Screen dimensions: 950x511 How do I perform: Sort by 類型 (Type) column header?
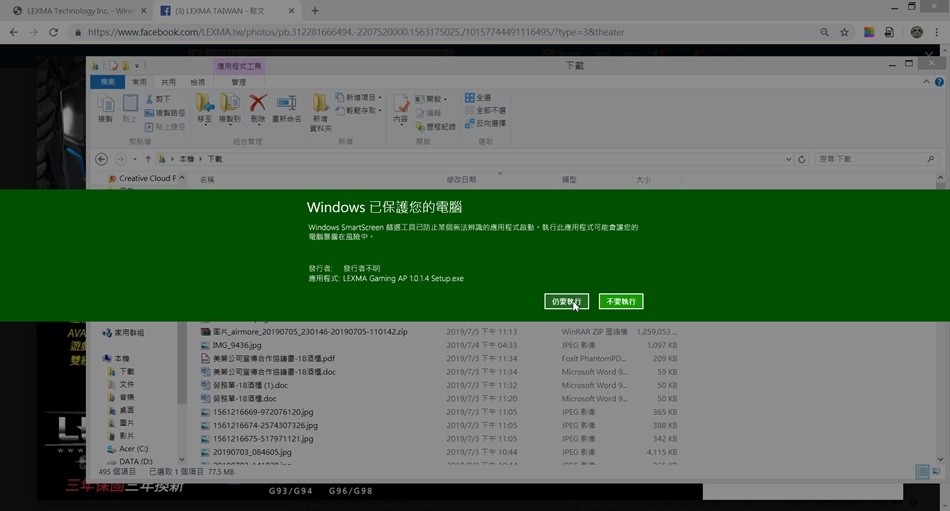point(569,179)
